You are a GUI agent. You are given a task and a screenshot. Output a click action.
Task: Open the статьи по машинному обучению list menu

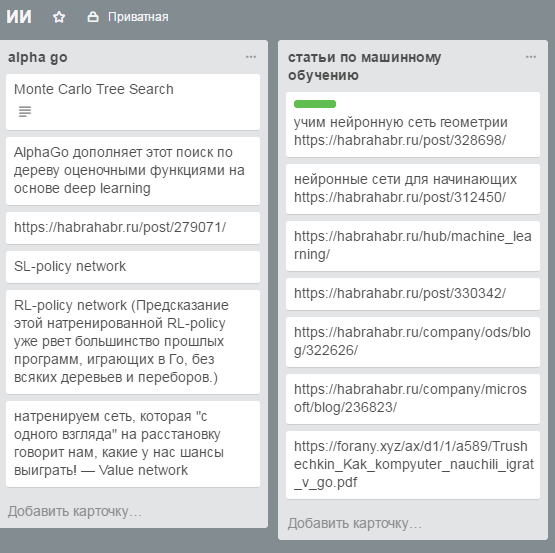pyautogui.click(x=531, y=57)
